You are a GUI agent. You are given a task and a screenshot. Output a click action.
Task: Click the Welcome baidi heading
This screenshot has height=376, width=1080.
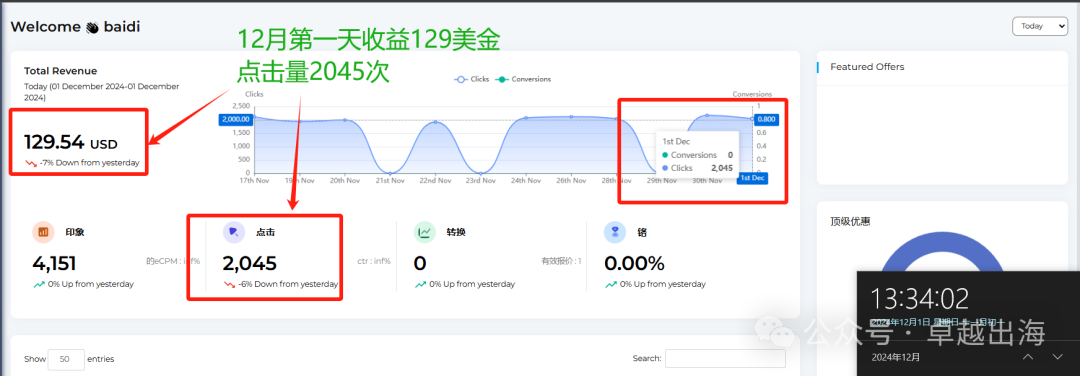[76, 27]
